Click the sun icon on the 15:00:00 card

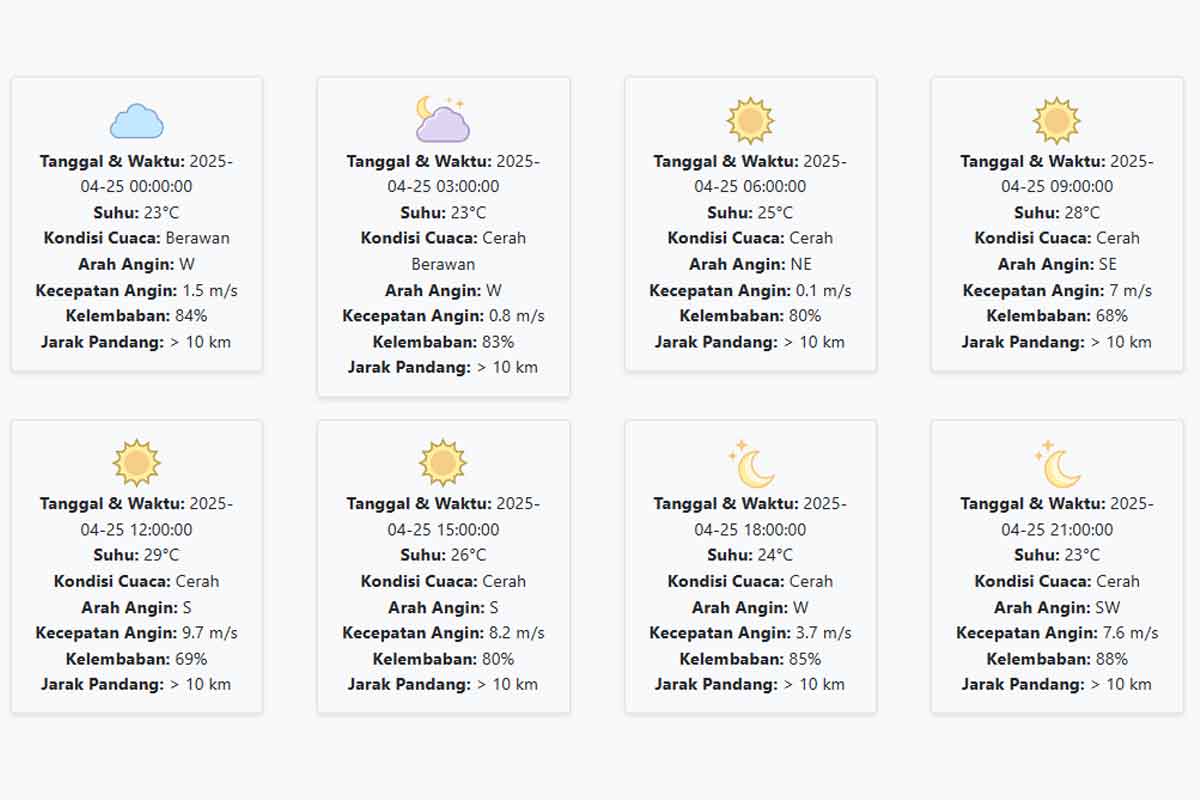point(443,463)
